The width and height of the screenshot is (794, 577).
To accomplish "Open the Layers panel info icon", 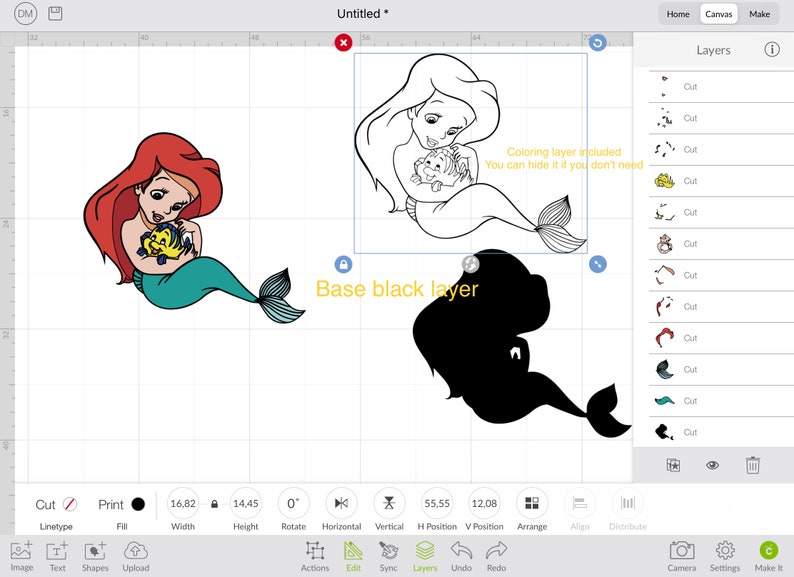I will coord(772,50).
